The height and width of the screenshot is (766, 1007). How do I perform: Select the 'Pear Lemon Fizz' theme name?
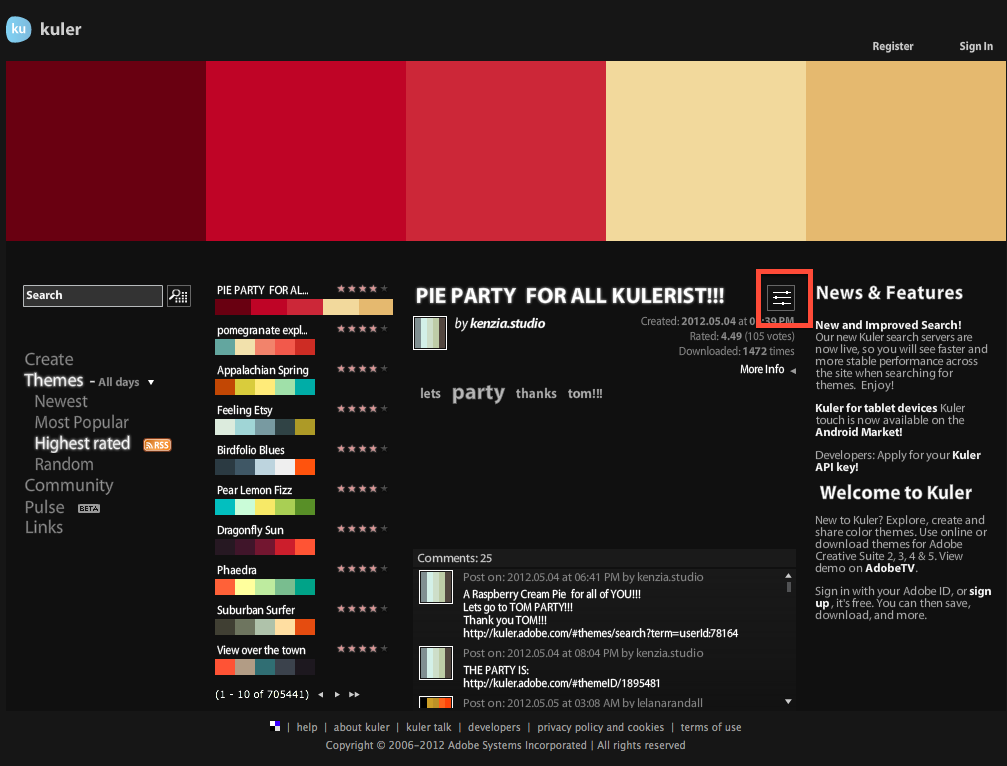pyautogui.click(x=254, y=490)
